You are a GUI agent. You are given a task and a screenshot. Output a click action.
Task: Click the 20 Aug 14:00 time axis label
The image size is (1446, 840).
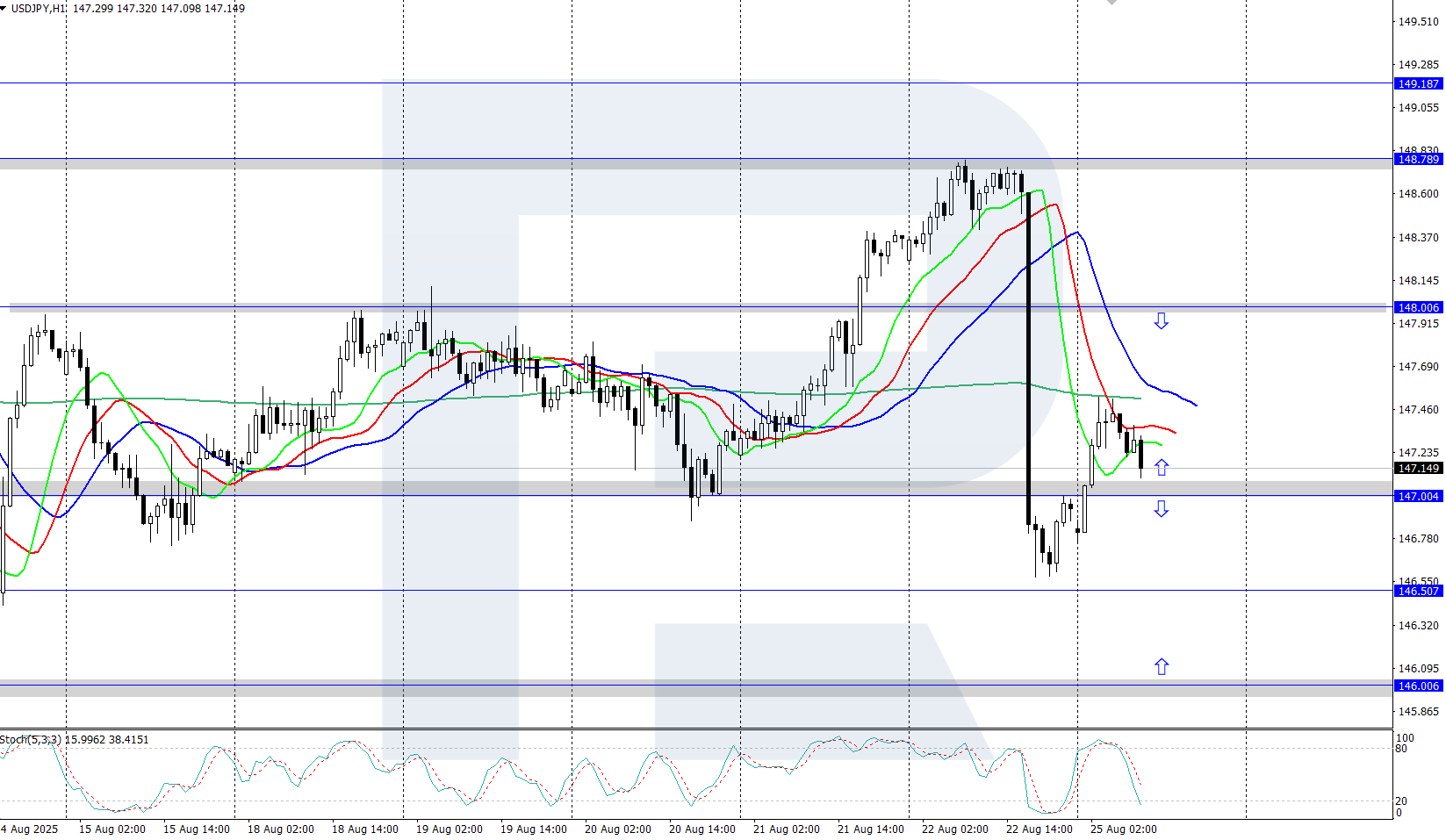701,829
